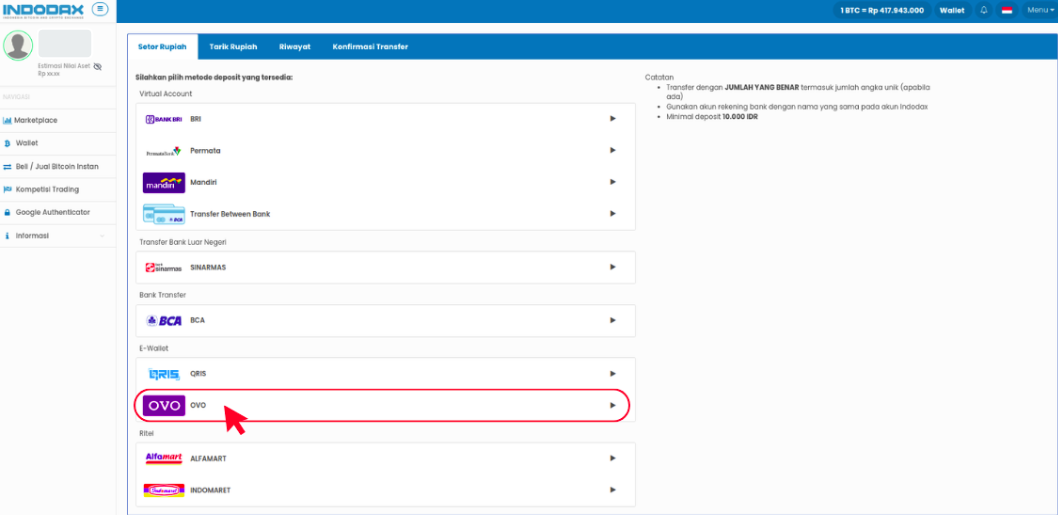Click the Wallet button in top bar
The image size is (1058, 515).
(x=952, y=11)
